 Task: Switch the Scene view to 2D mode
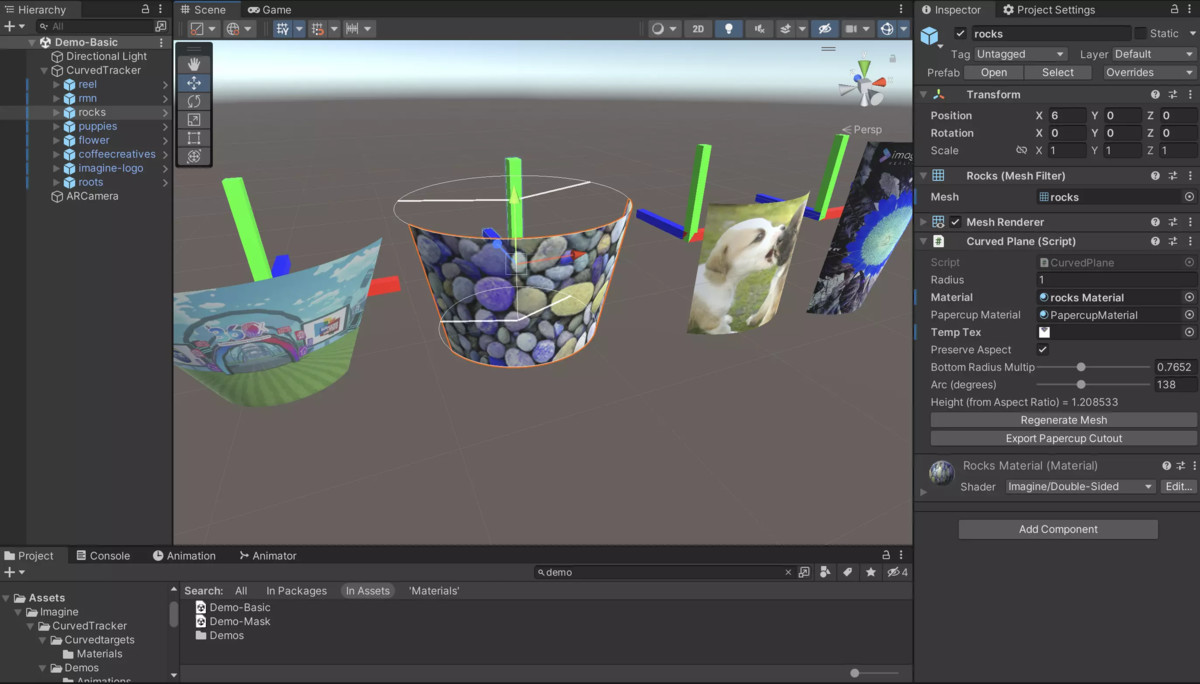pos(698,28)
